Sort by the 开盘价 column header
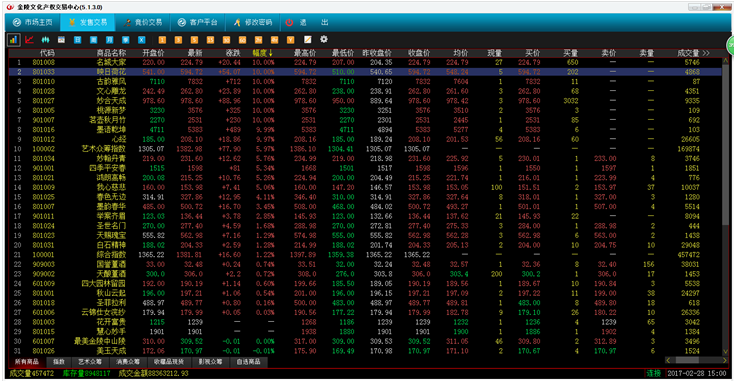 coord(154,53)
